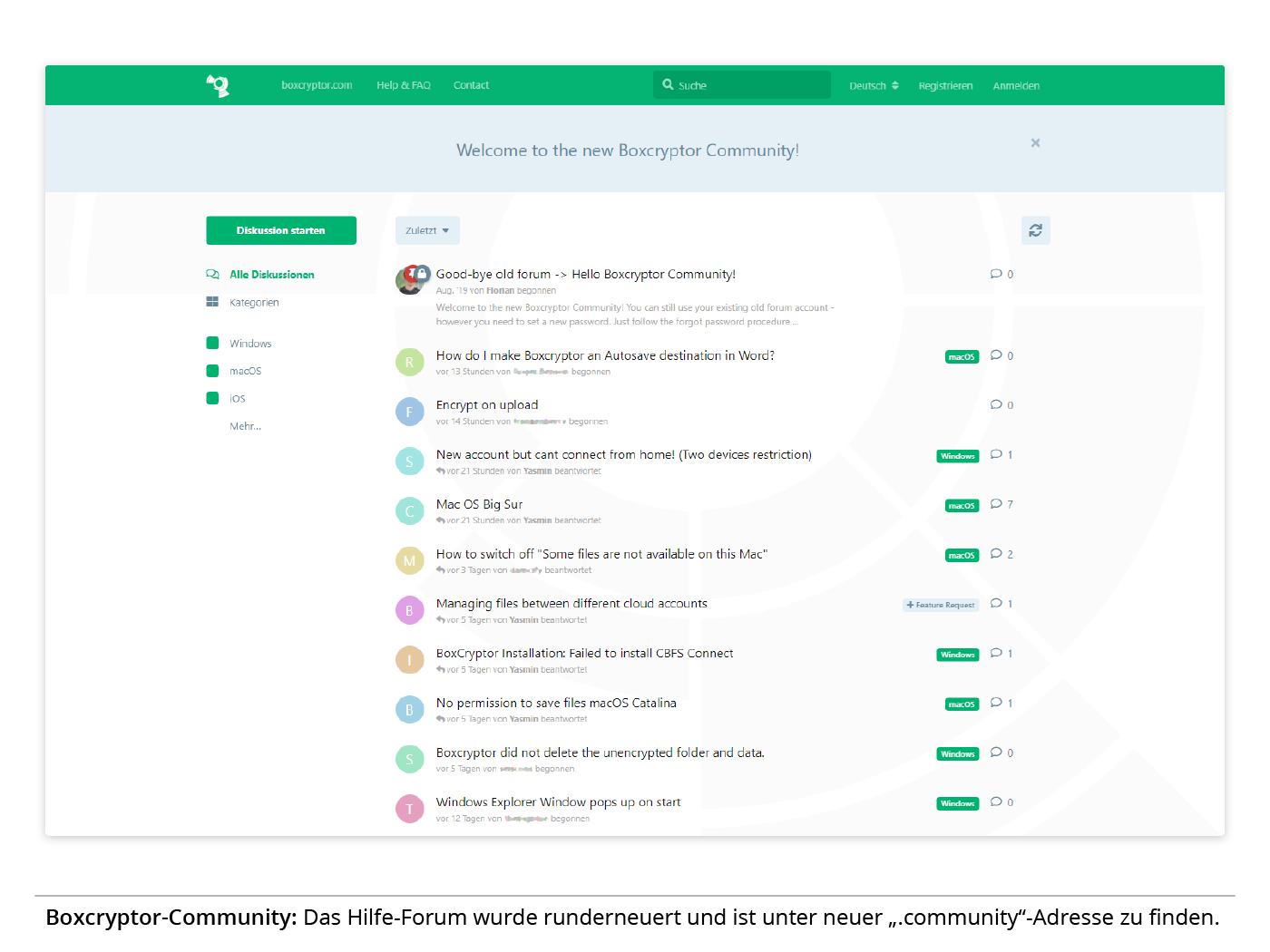Click the M avatar of the switch off discussion

pos(409,561)
